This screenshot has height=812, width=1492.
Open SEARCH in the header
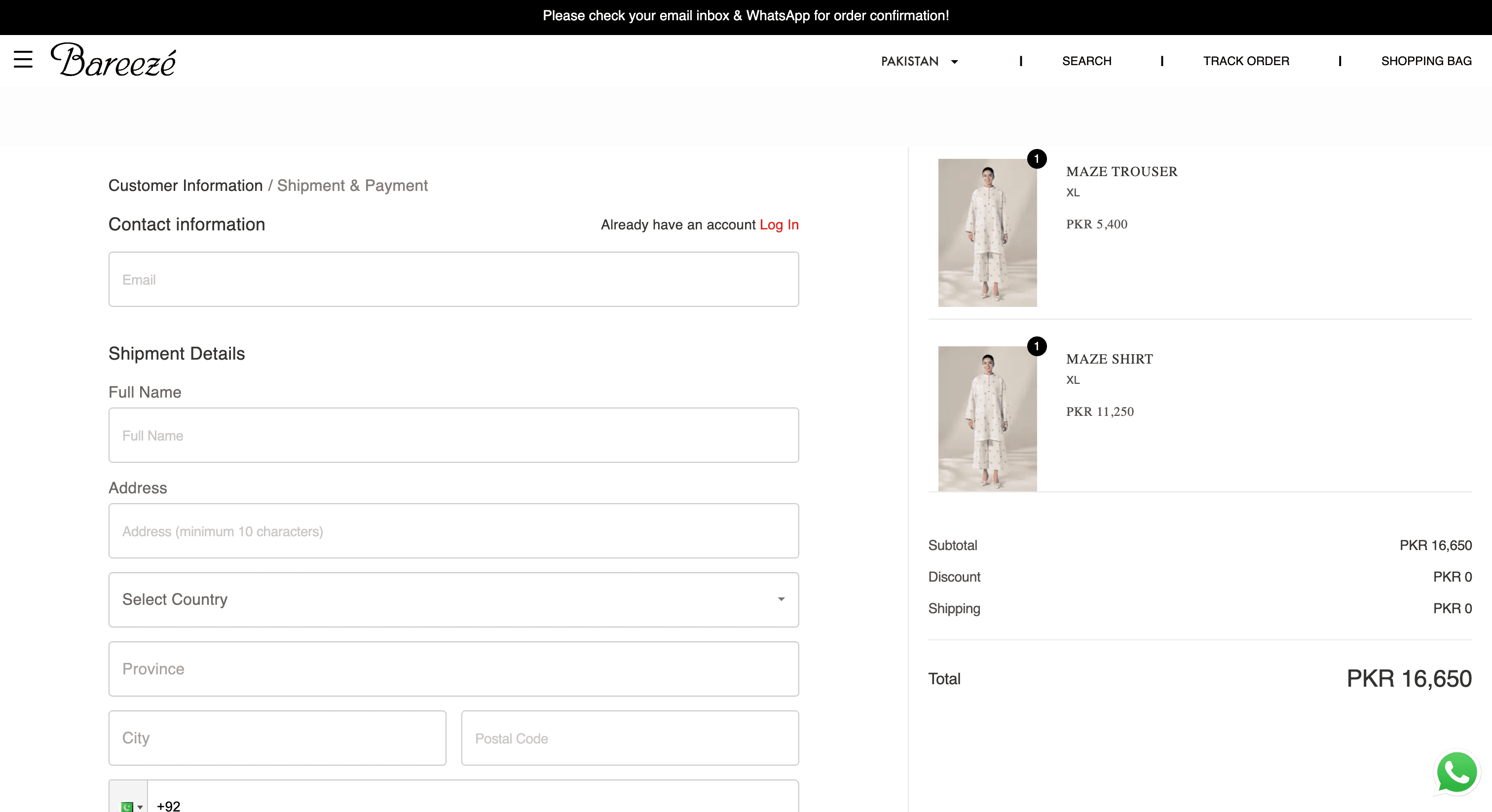point(1086,61)
